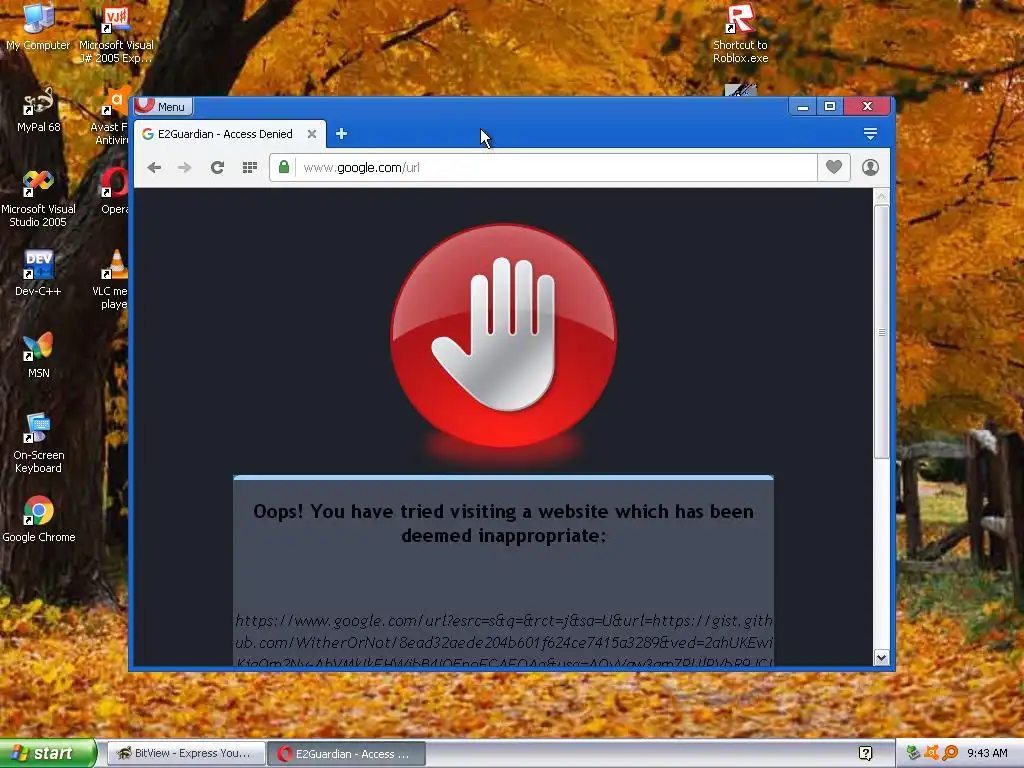
Task: Select Avast Antivirus desktop icon
Action: [111, 116]
